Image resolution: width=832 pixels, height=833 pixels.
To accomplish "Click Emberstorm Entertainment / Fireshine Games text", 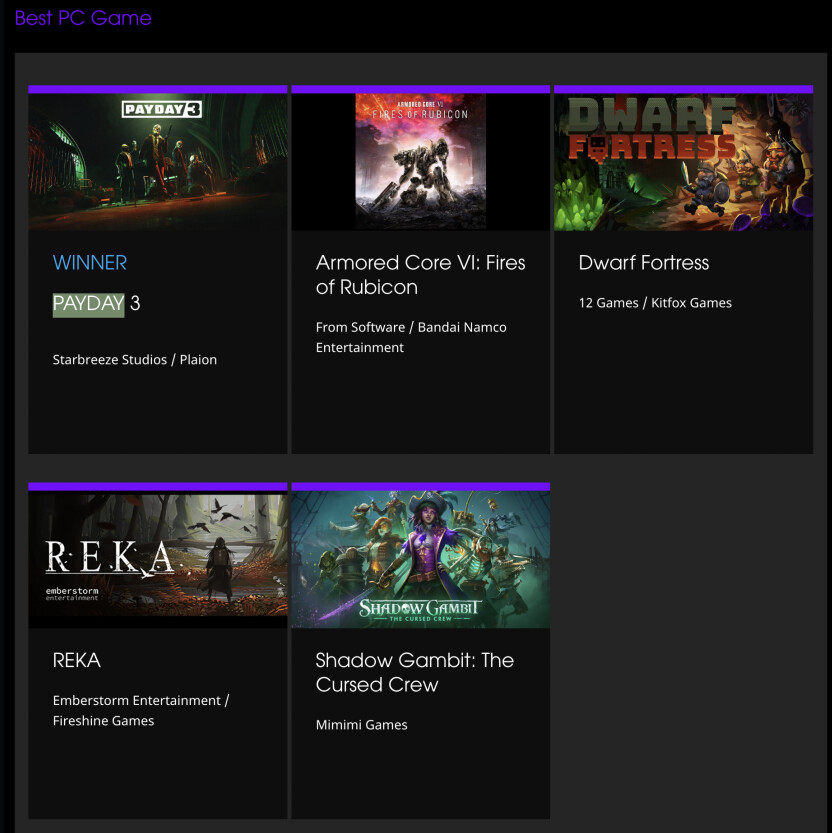I will point(141,710).
